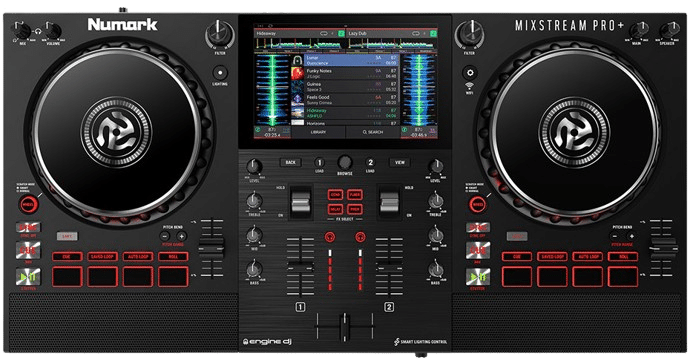Open Search on the touchscreen display
The image size is (693, 360).
pyautogui.click(x=373, y=132)
